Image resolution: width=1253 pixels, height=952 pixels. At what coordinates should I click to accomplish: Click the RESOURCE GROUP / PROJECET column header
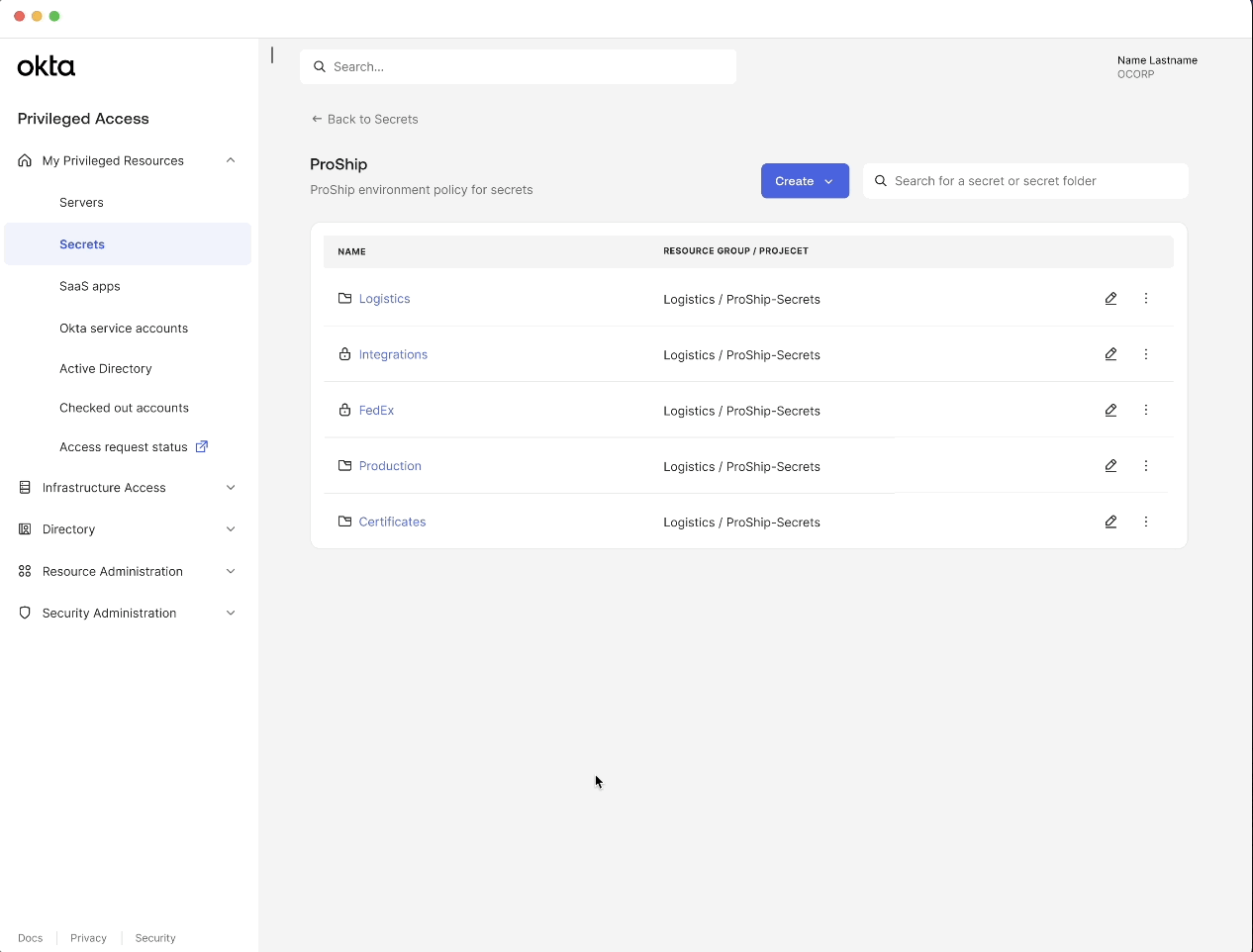point(735,251)
